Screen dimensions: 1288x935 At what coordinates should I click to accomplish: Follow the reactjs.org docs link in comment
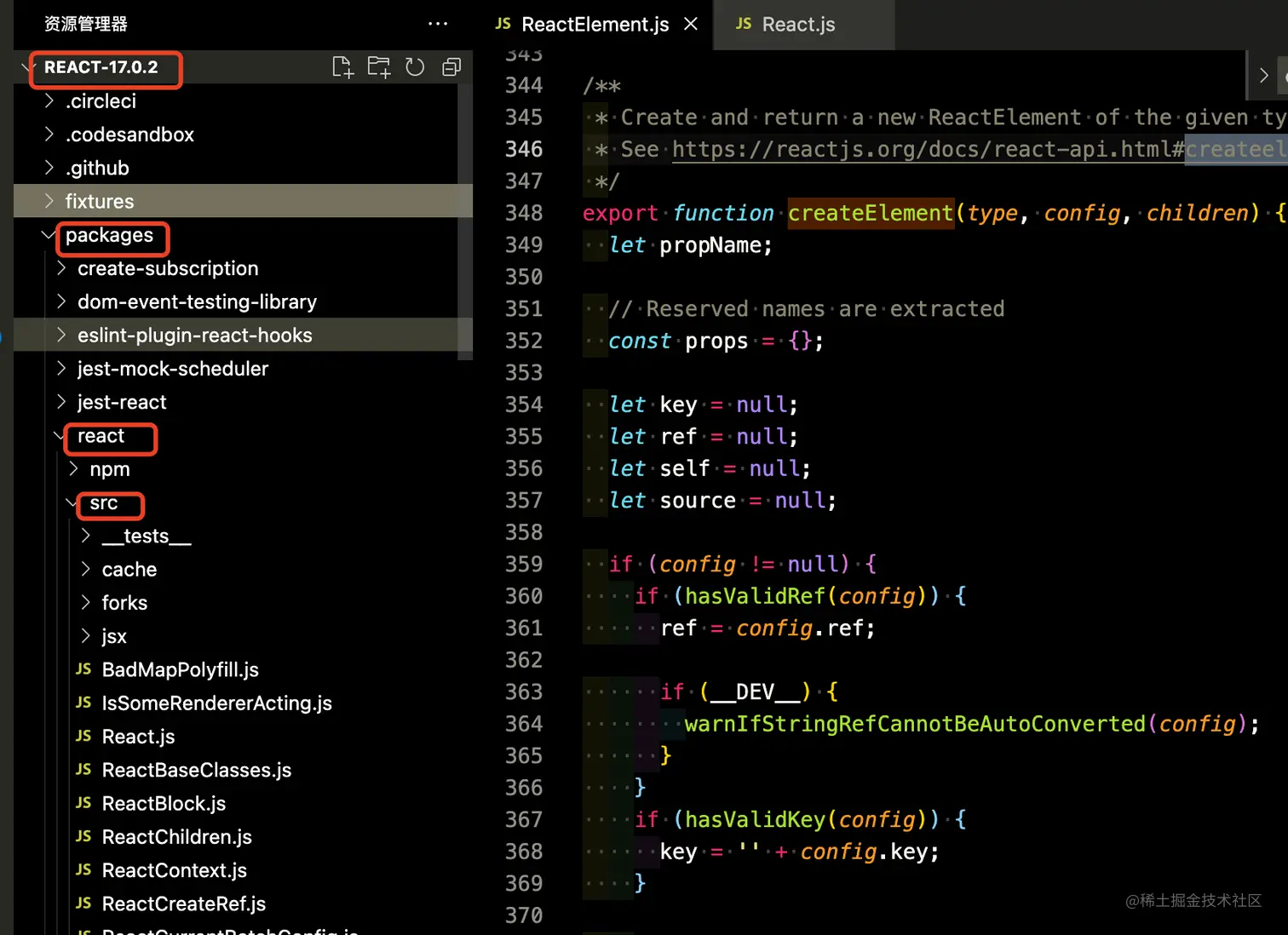(980, 149)
